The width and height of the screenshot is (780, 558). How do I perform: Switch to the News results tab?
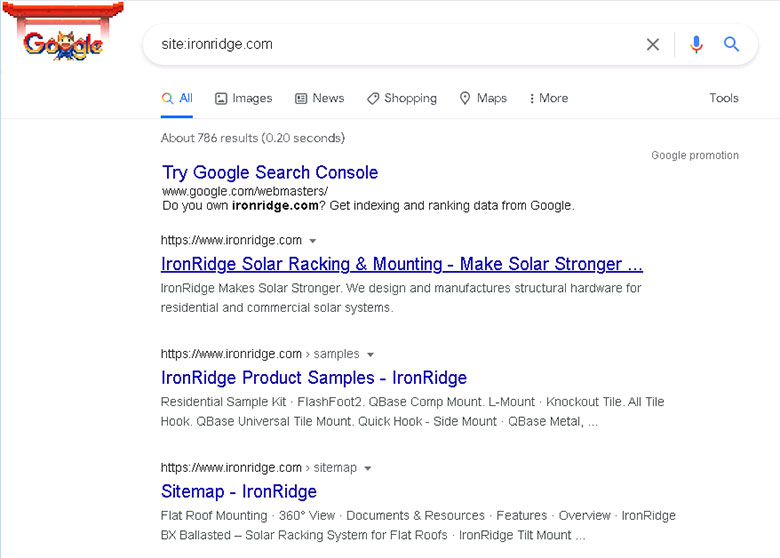point(319,98)
